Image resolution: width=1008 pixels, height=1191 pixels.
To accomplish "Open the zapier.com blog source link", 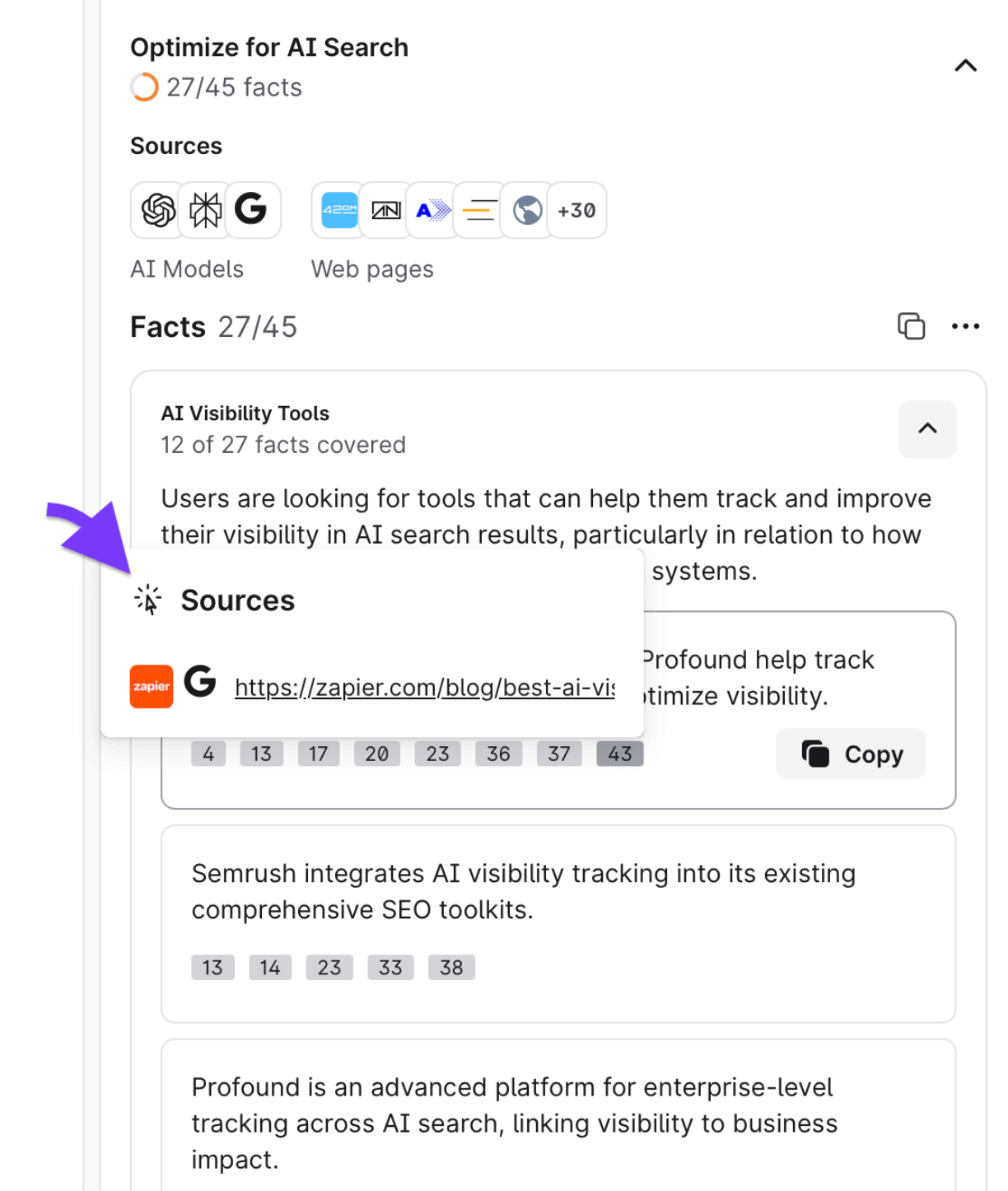I will coord(424,688).
